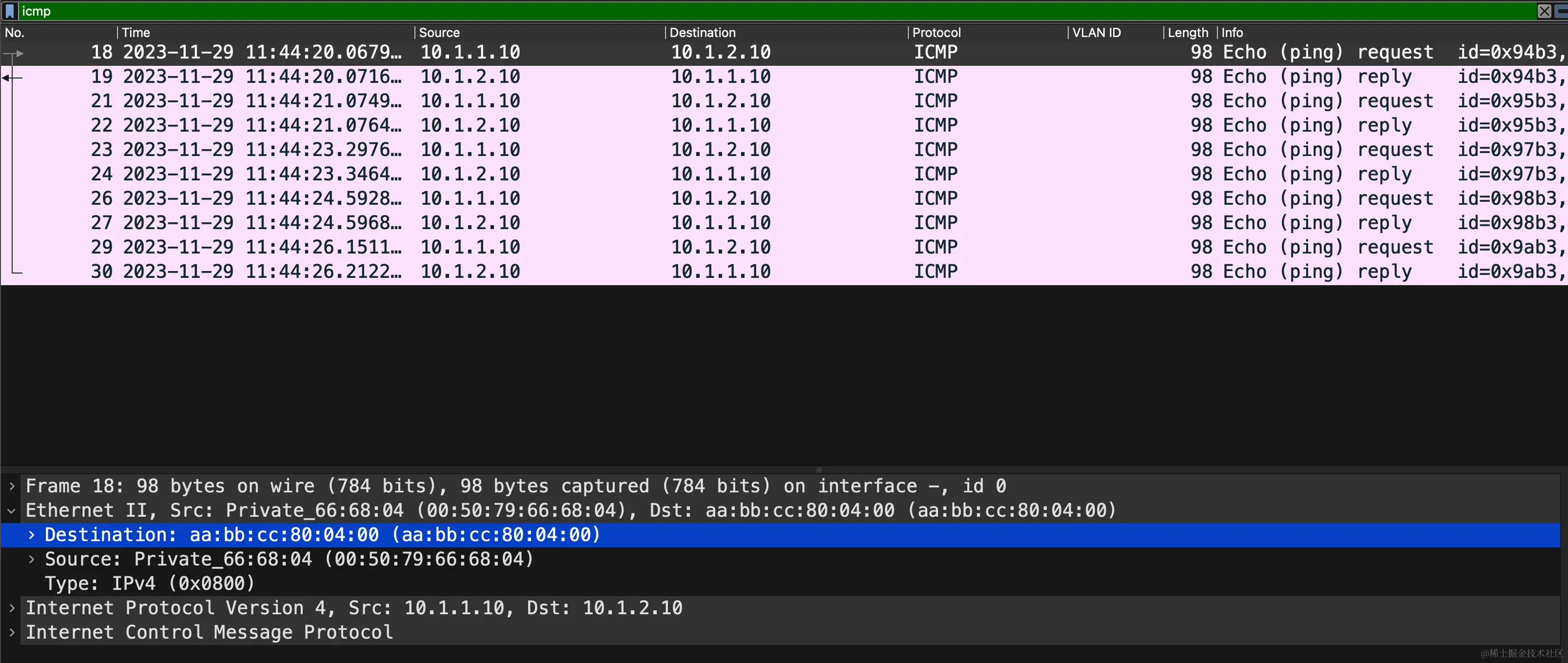The image size is (1568, 663).
Task: Click the display filter bookmark icon
Action: [10, 11]
